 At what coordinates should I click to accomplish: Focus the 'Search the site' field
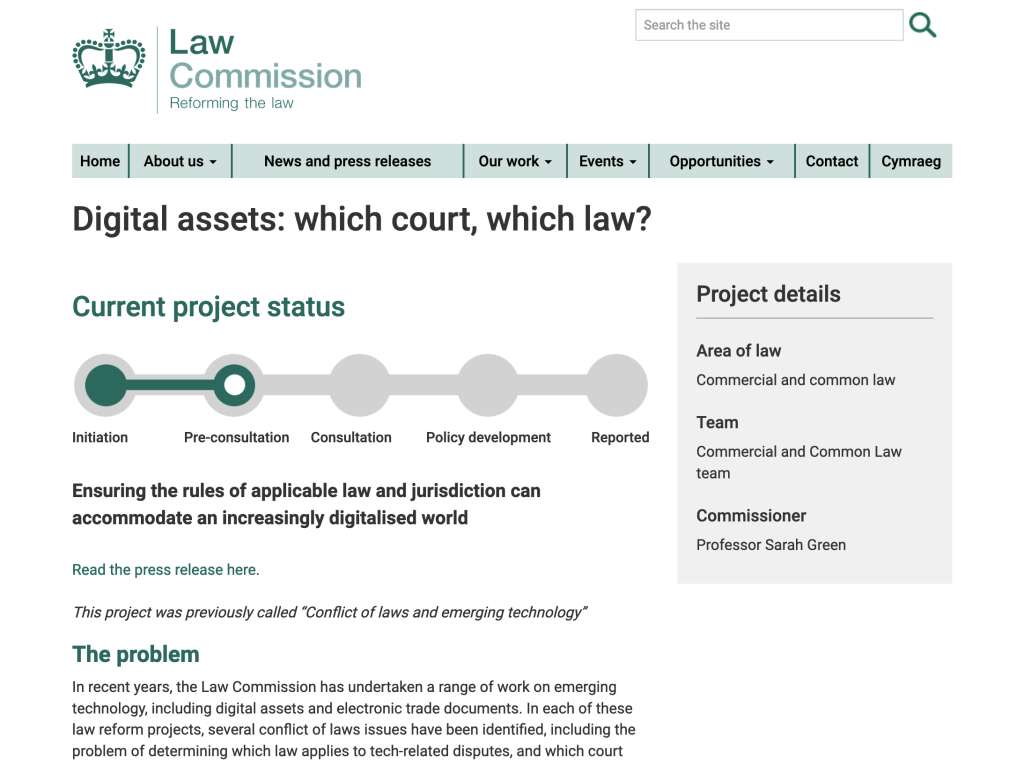(x=768, y=25)
